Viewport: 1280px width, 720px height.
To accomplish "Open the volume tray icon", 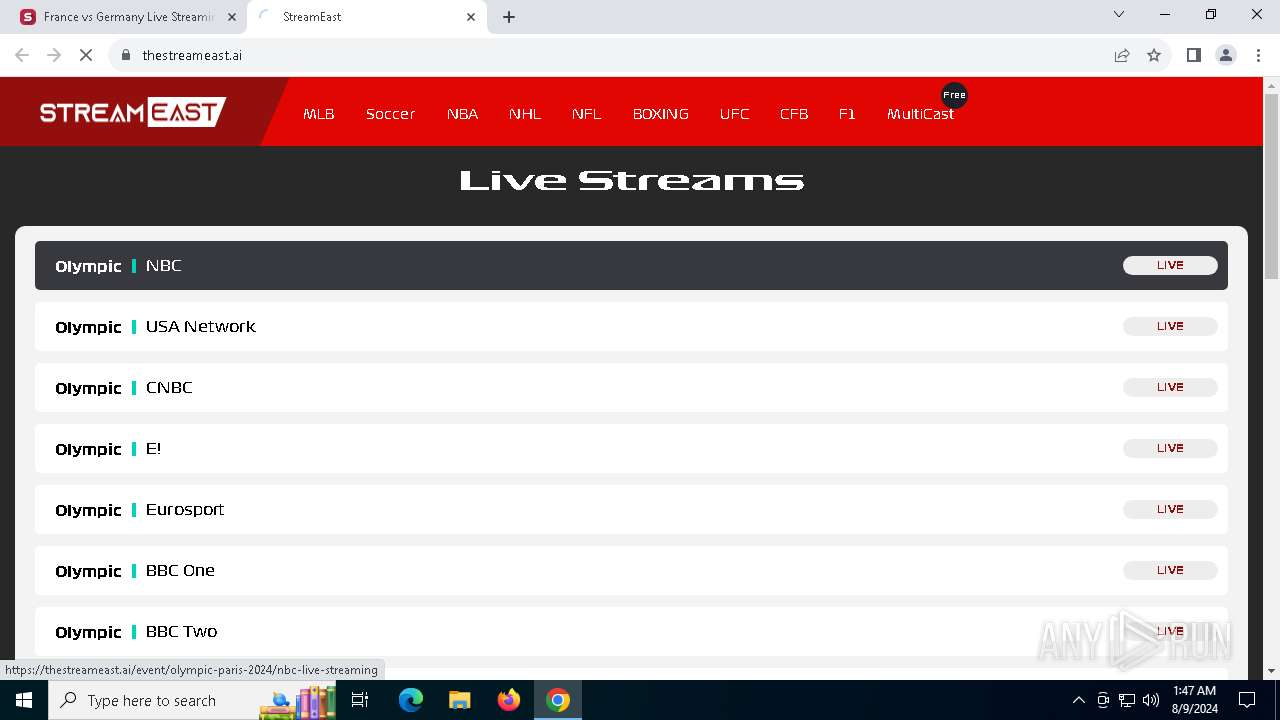I will click(1151, 700).
